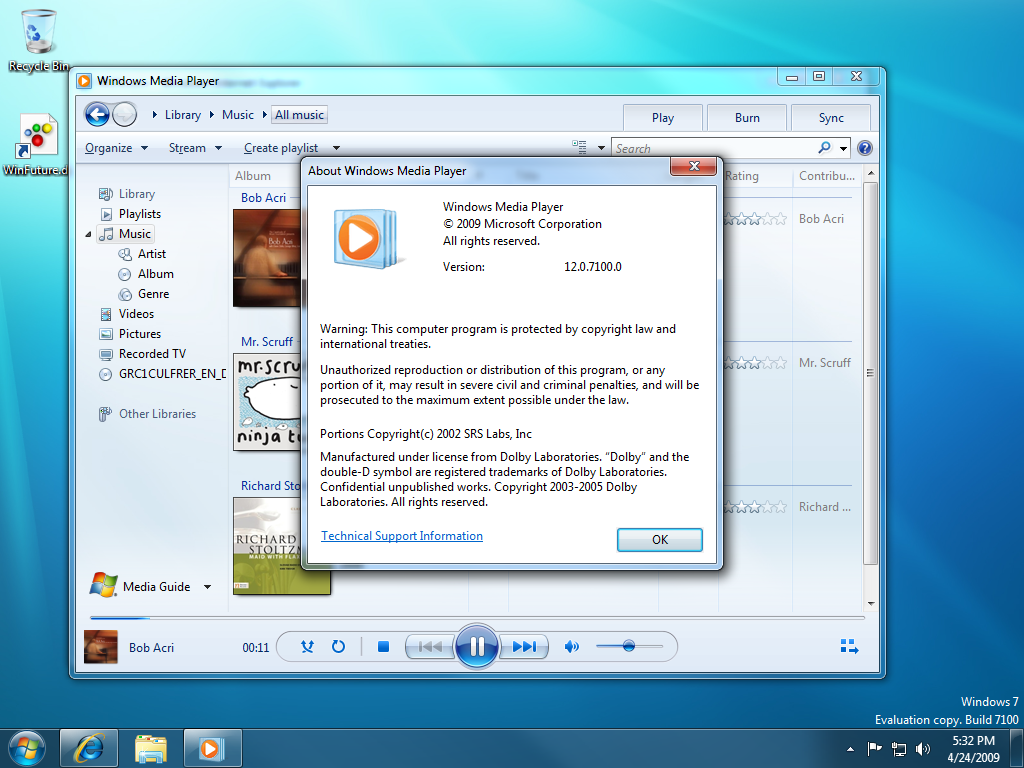This screenshot has height=768, width=1024.
Task: Click the search magnifier icon
Action: tap(825, 148)
